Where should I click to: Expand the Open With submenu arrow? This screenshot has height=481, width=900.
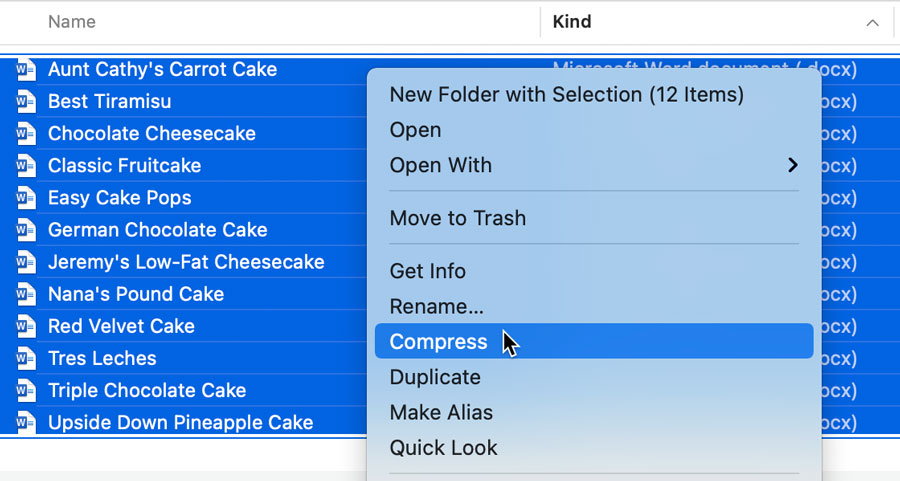tap(792, 165)
